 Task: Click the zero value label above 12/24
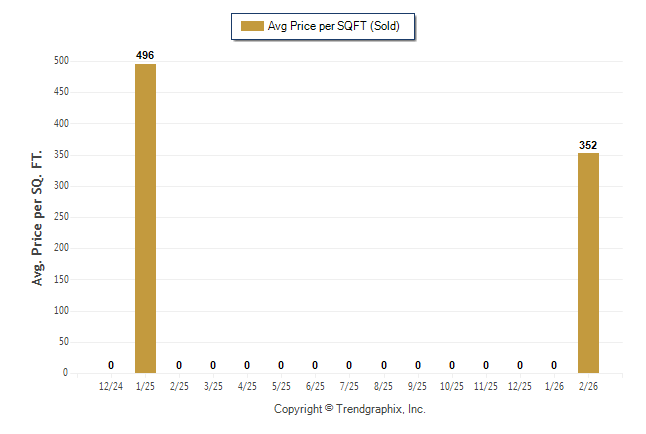[x=111, y=365]
